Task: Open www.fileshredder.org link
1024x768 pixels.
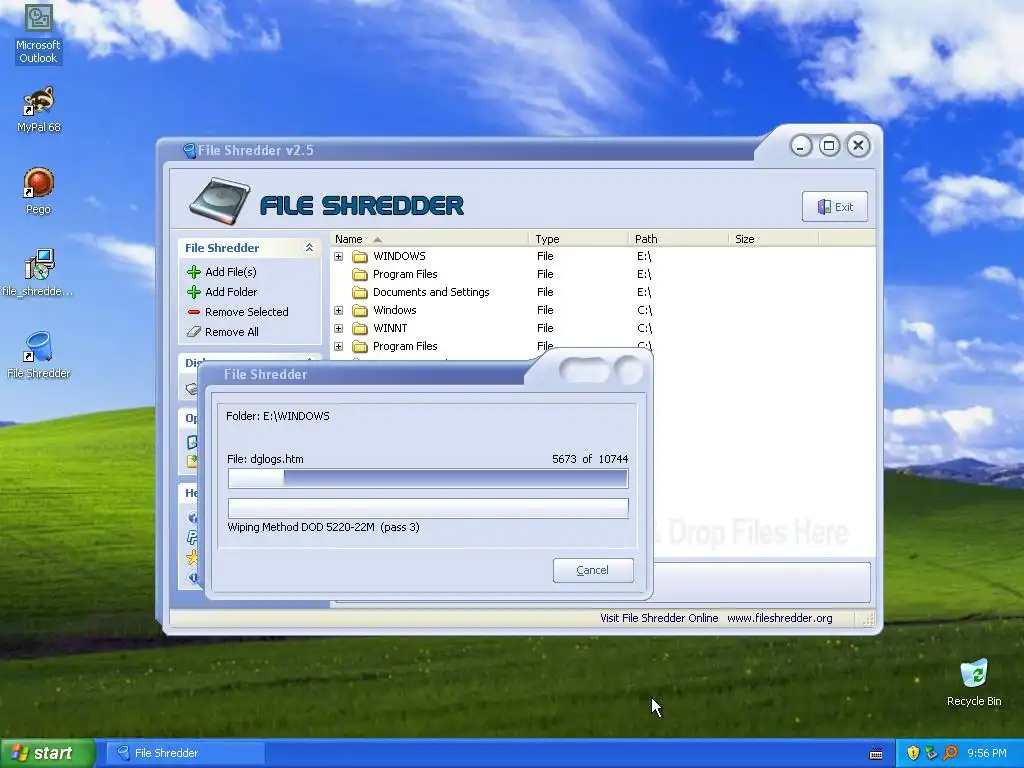Action: pos(780,618)
